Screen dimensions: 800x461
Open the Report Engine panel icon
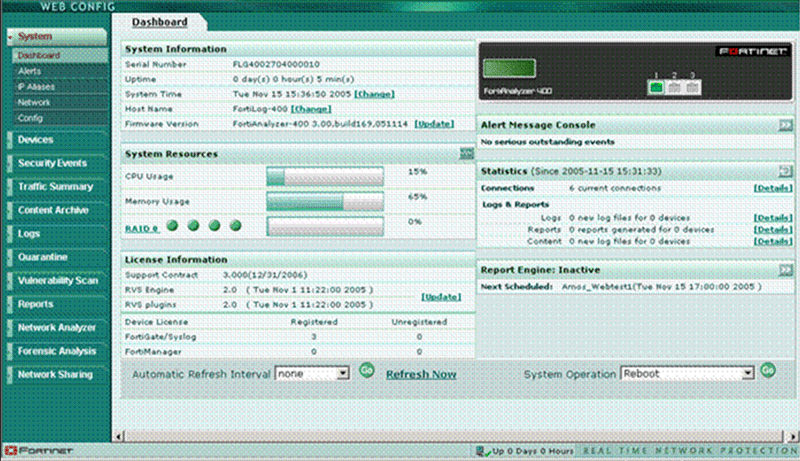[x=785, y=270]
